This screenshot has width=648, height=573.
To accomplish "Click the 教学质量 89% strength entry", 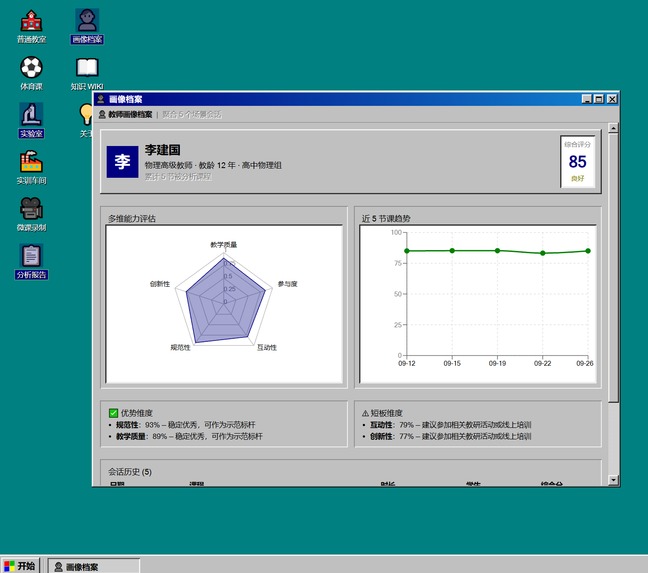I will (189, 436).
